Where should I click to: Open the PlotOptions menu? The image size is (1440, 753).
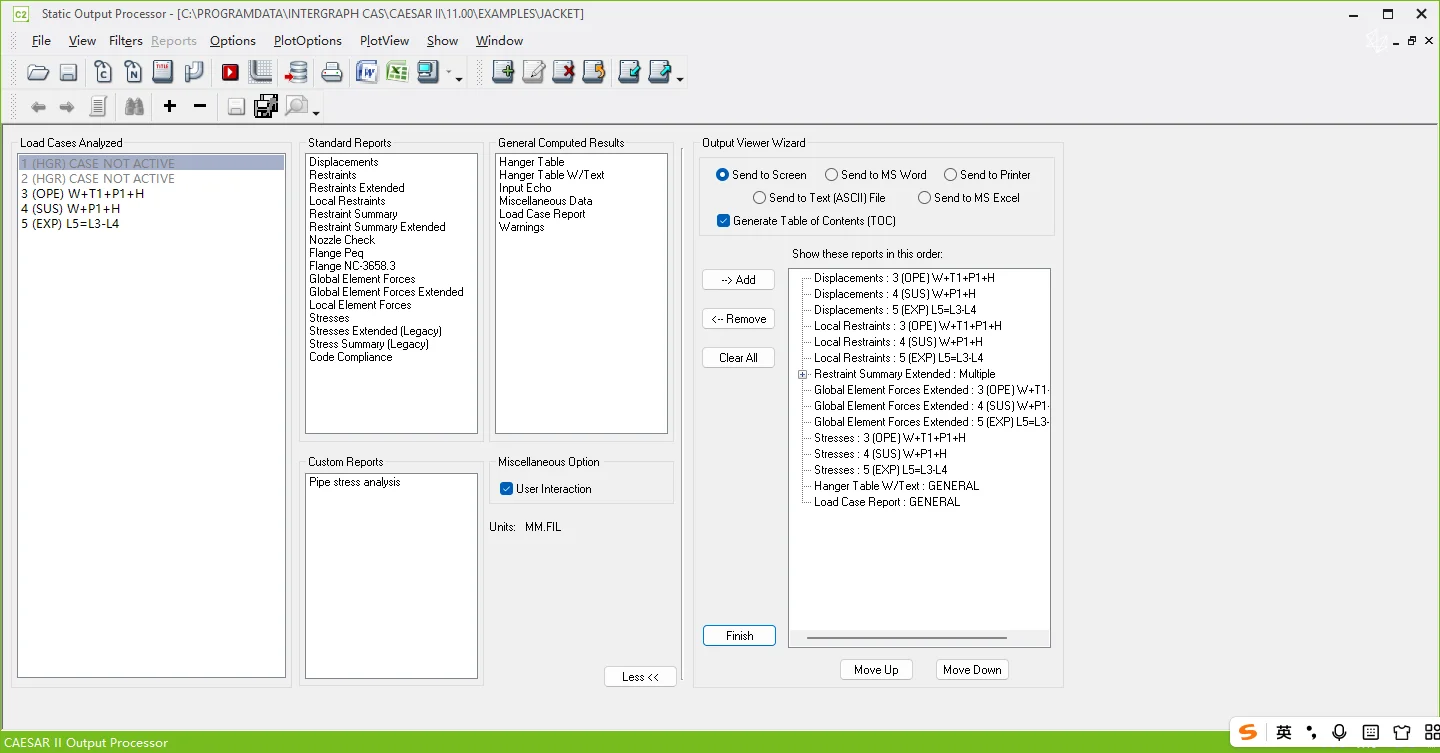pos(308,41)
